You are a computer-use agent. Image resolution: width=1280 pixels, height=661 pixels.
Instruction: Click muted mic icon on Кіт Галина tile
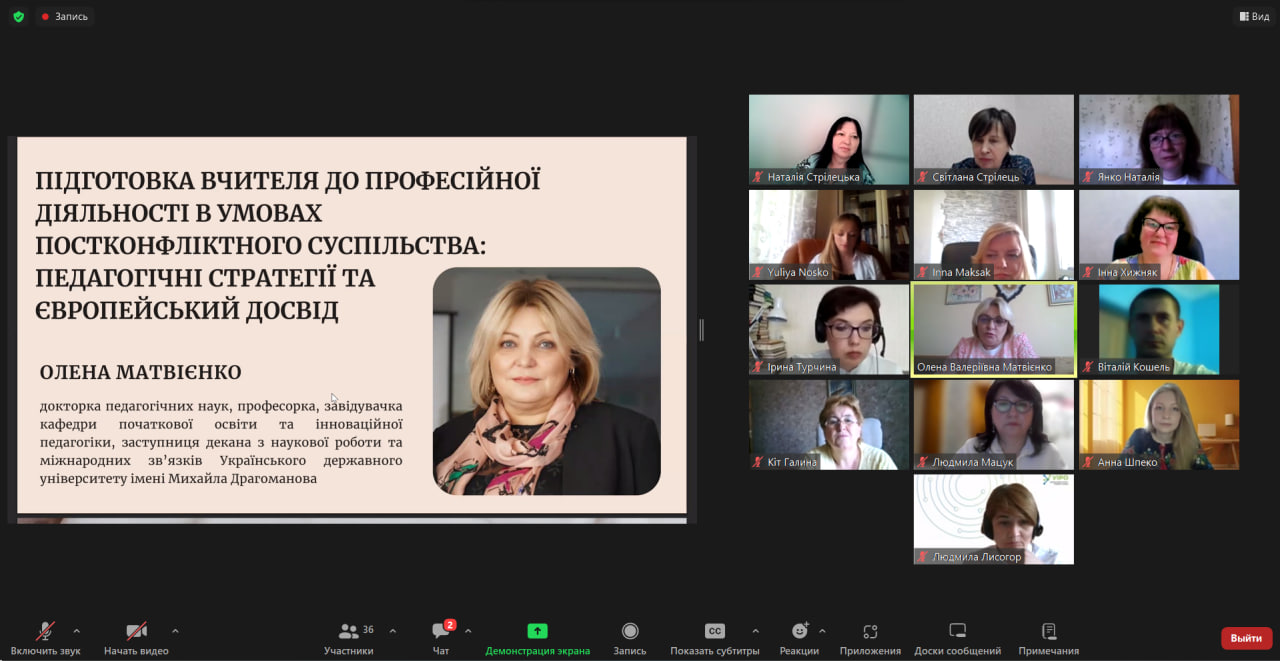[x=758, y=462]
